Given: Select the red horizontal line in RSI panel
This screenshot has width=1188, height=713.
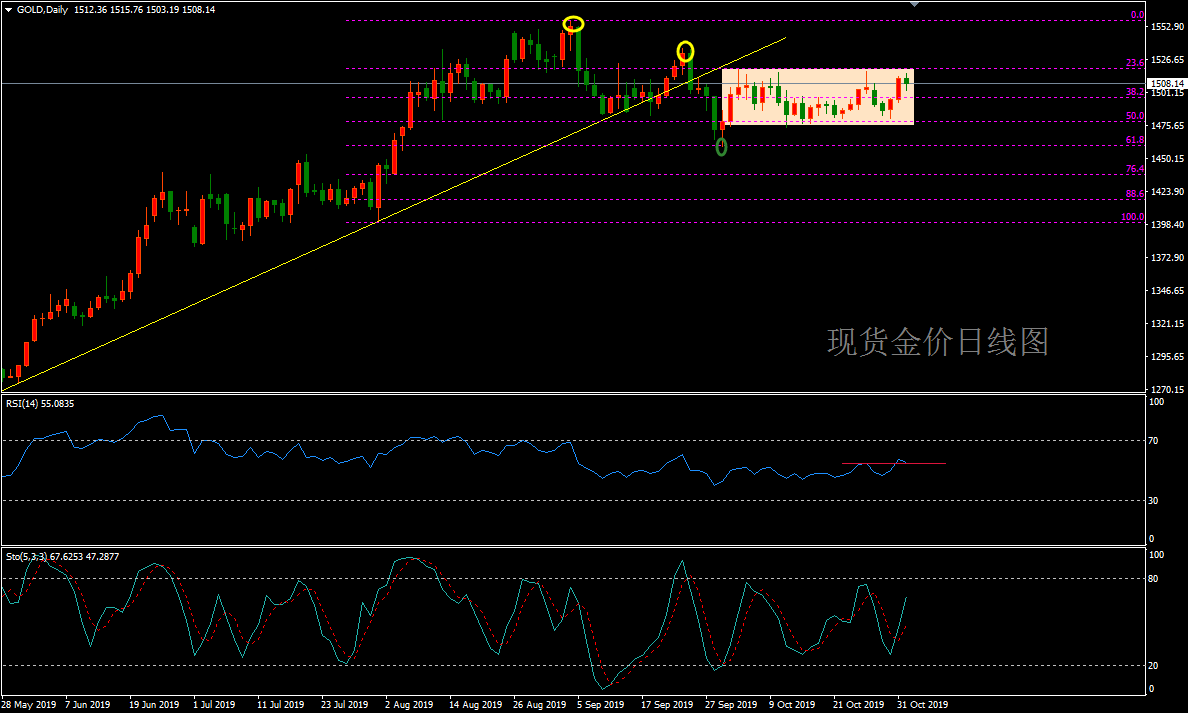Looking at the screenshot, I should pyautogui.click(x=893, y=463).
